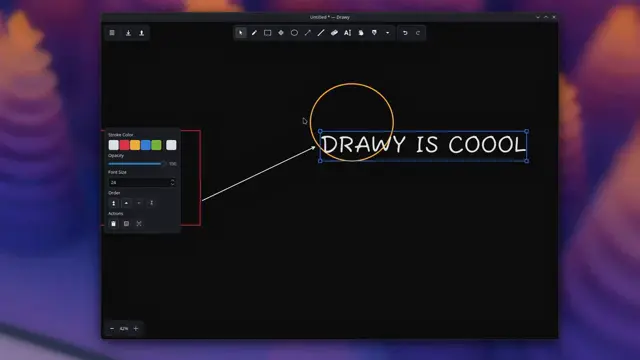The image size is (640, 360).
Task: Click the Opacity slider track
Action: click(x=137, y=164)
